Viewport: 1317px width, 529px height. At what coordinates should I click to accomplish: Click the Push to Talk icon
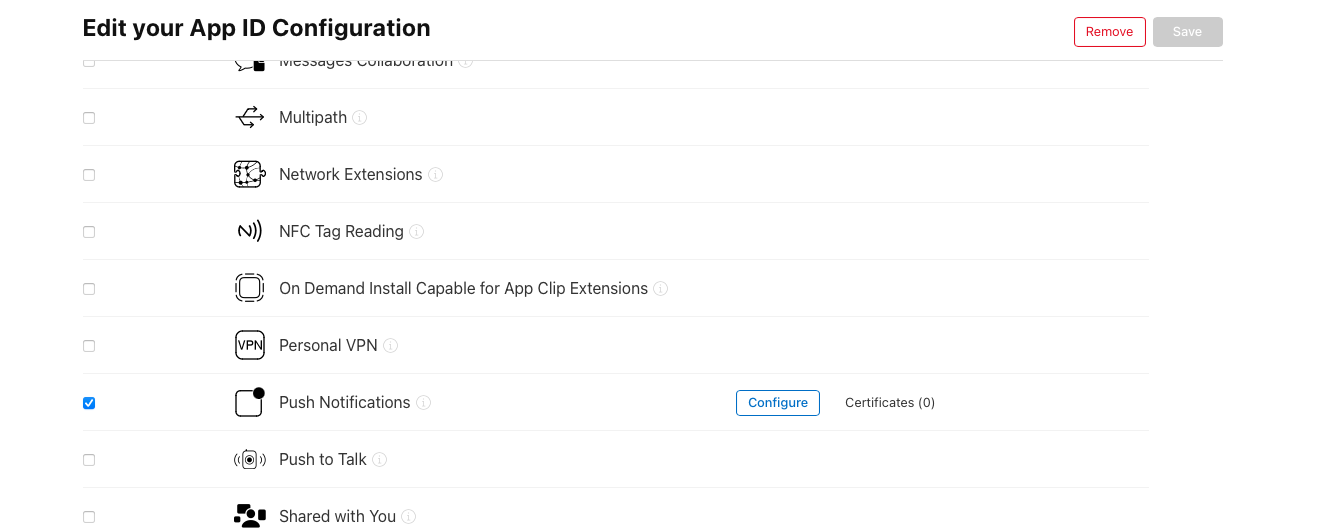(x=249, y=460)
